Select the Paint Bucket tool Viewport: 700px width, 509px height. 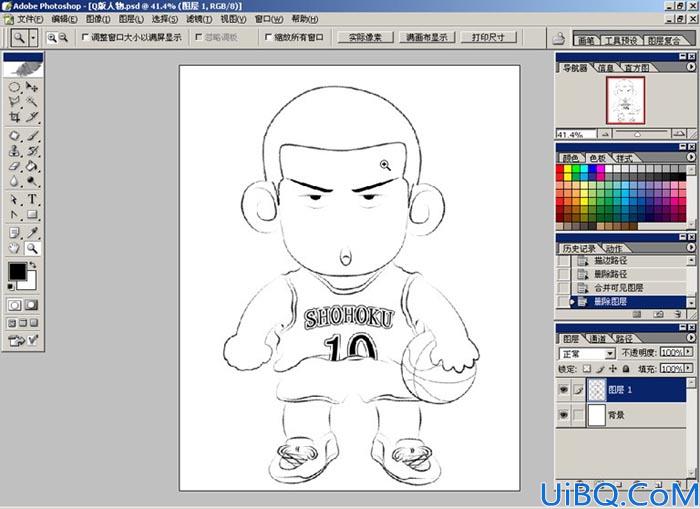point(32,166)
